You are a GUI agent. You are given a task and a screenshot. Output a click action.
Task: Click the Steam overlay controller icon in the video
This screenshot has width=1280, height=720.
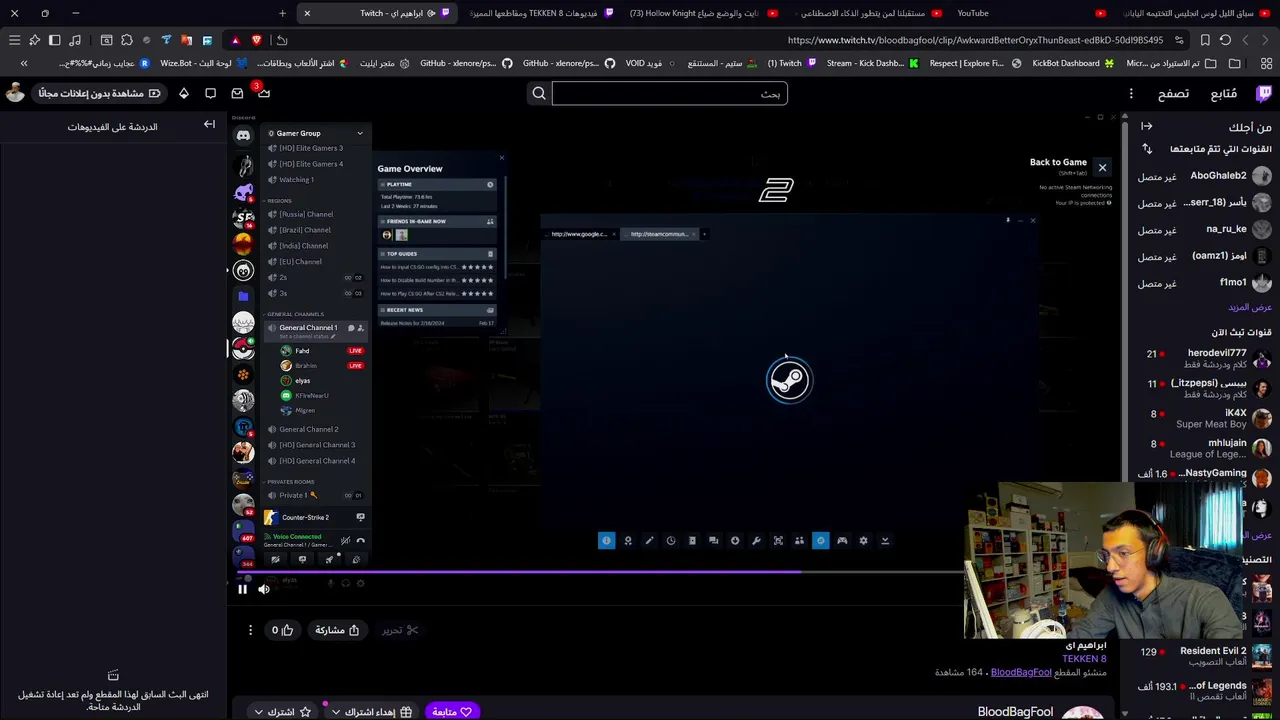(842, 541)
